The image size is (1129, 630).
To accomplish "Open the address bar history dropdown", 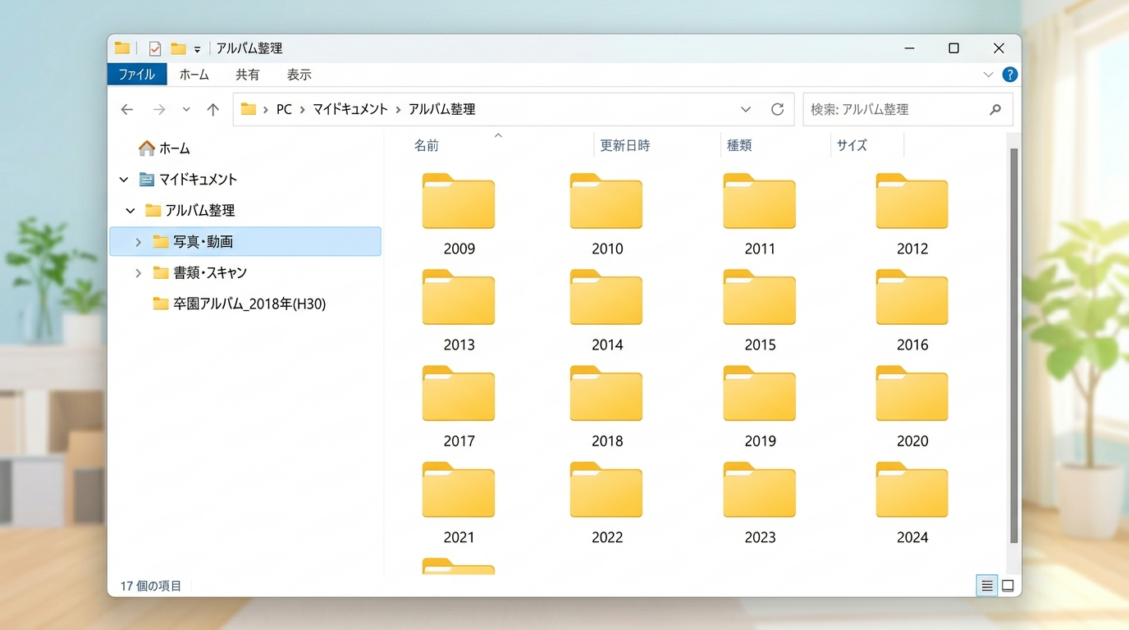I will click(x=746, y=110).
